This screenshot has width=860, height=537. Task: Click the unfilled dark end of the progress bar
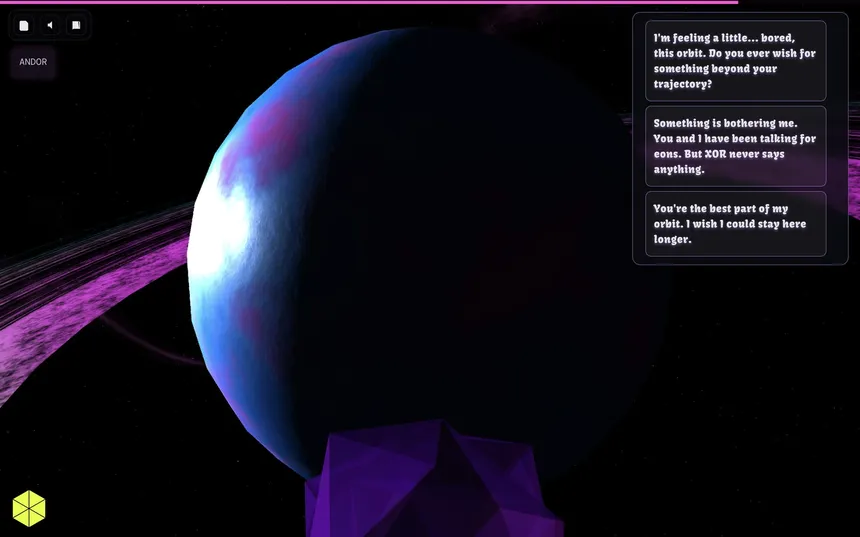coord(798,2)
